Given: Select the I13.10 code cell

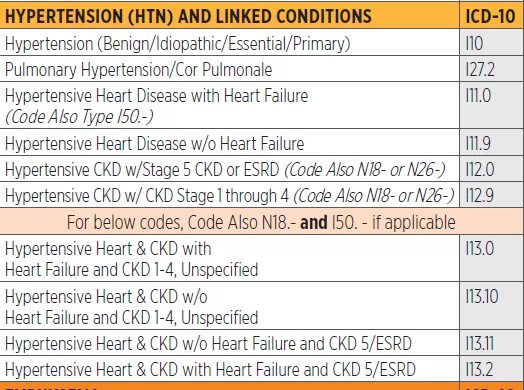Looking at the screenshot, I should (x=492, y=305).
